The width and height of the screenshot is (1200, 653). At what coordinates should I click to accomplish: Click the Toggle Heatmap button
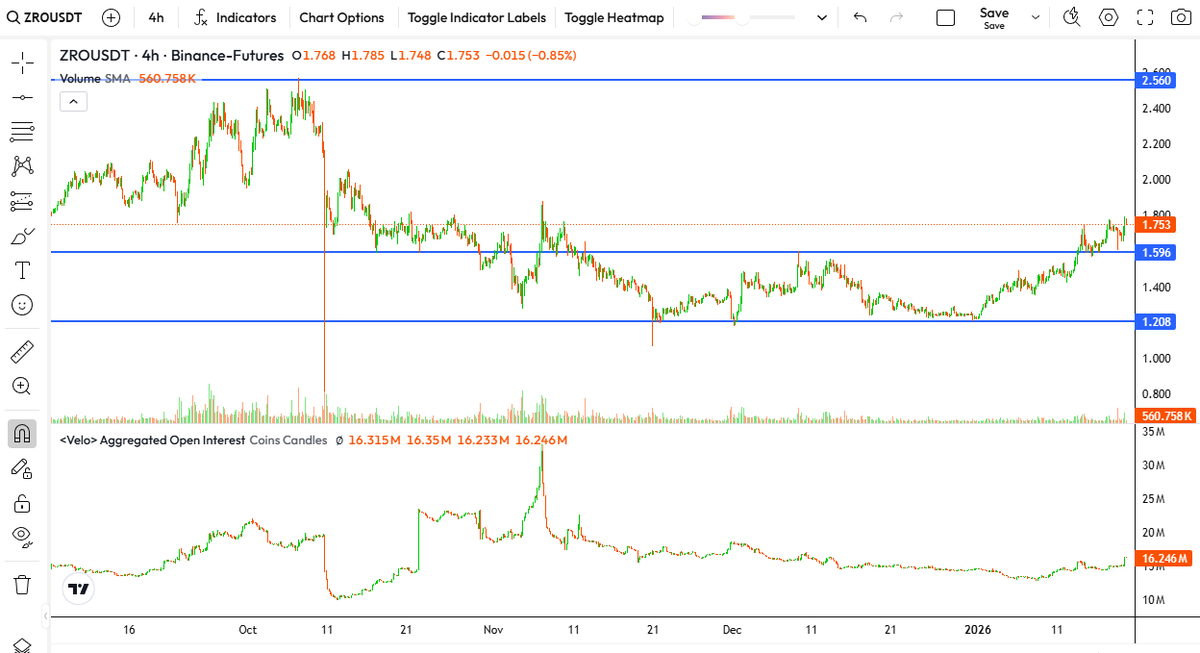click(x=614, y=18)
